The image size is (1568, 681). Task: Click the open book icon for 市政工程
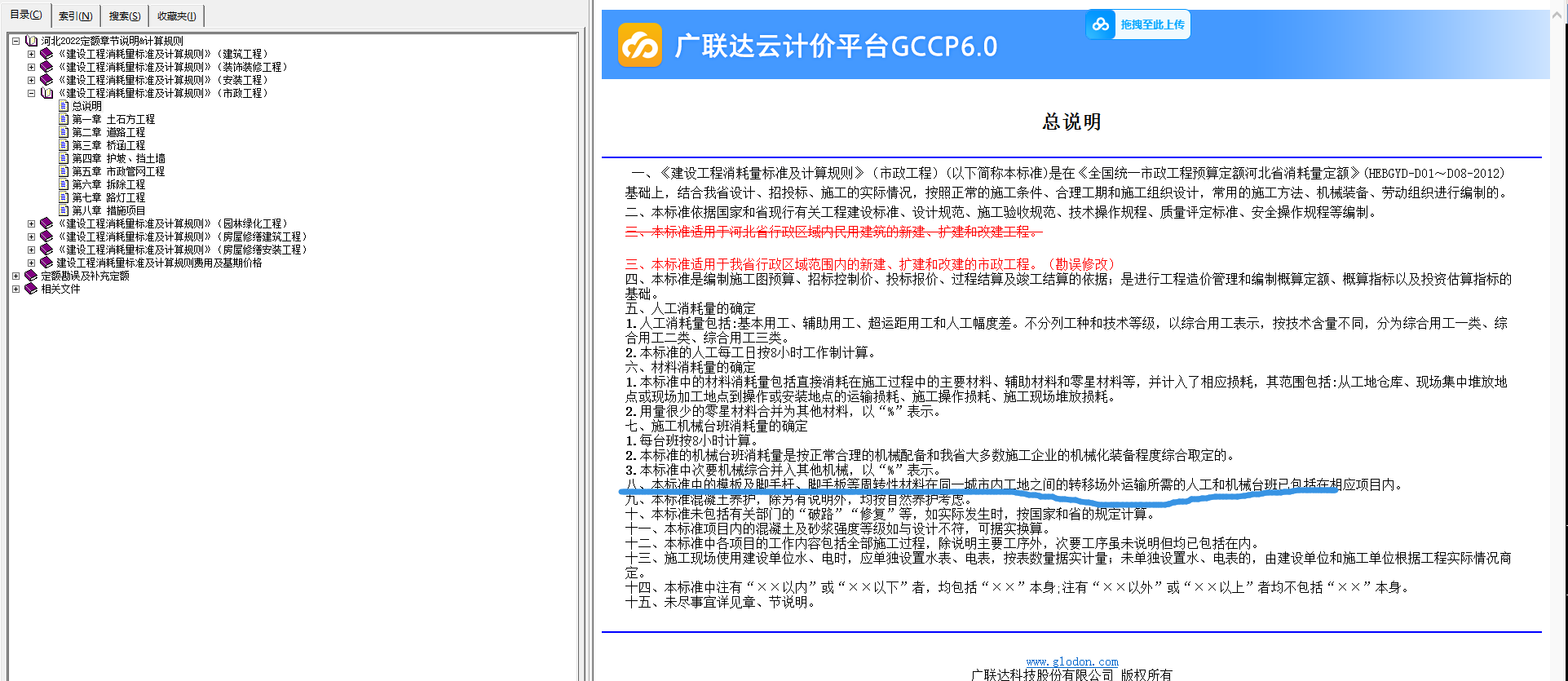click(46, 93)
